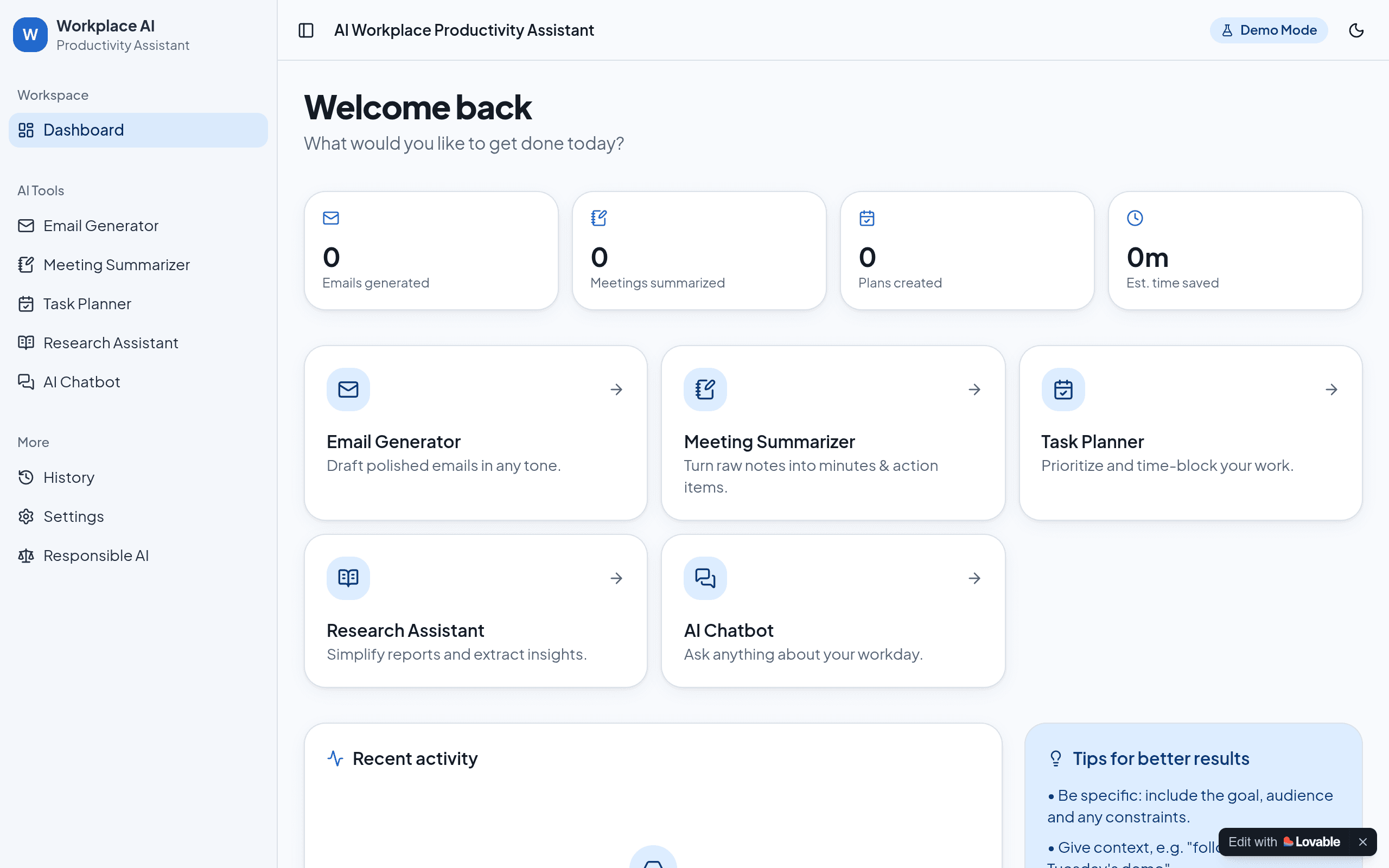This screenshot has height=868, width=1389.
Task: Click the Meeting Summarizer card notebook icon
Action: point(705,389)
